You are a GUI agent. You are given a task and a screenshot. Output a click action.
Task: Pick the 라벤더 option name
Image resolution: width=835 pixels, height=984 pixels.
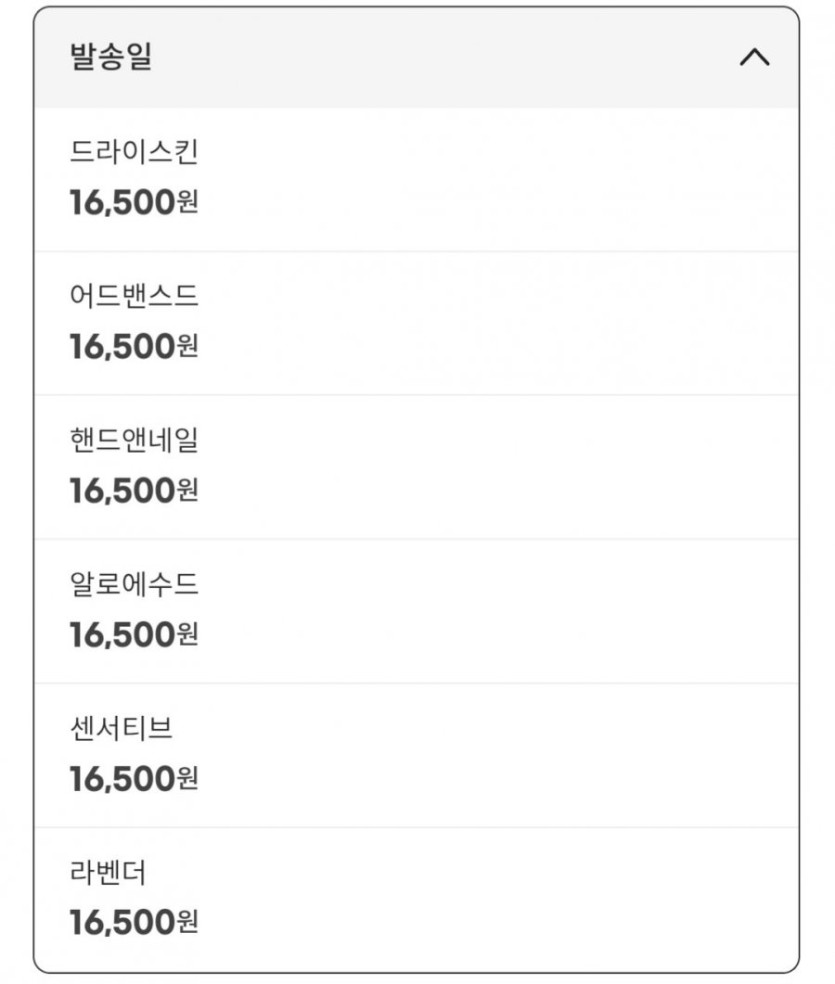coord(108,872)
